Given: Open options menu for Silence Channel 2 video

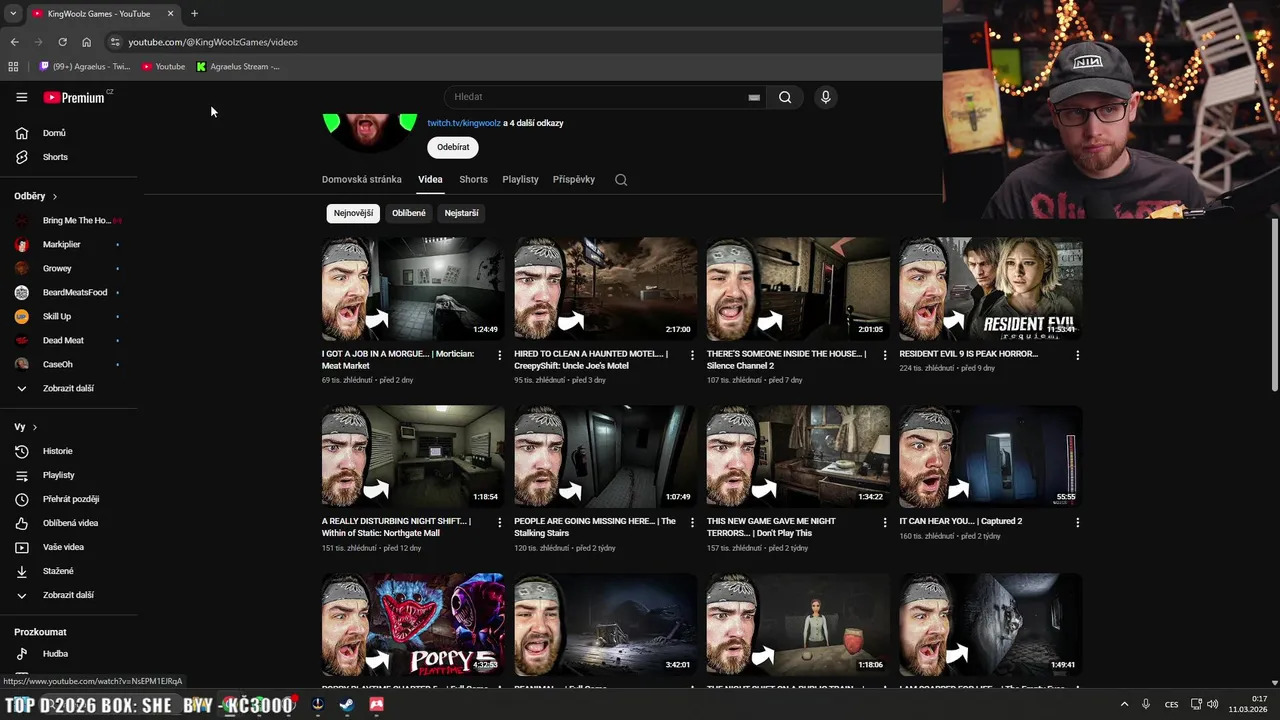Looking at the screenshot, I should (x=885, y=355).
